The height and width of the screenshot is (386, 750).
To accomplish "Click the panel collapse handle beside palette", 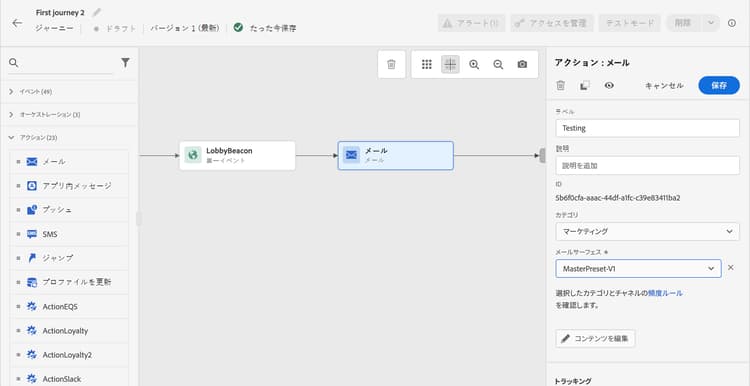I will [139, 219].
